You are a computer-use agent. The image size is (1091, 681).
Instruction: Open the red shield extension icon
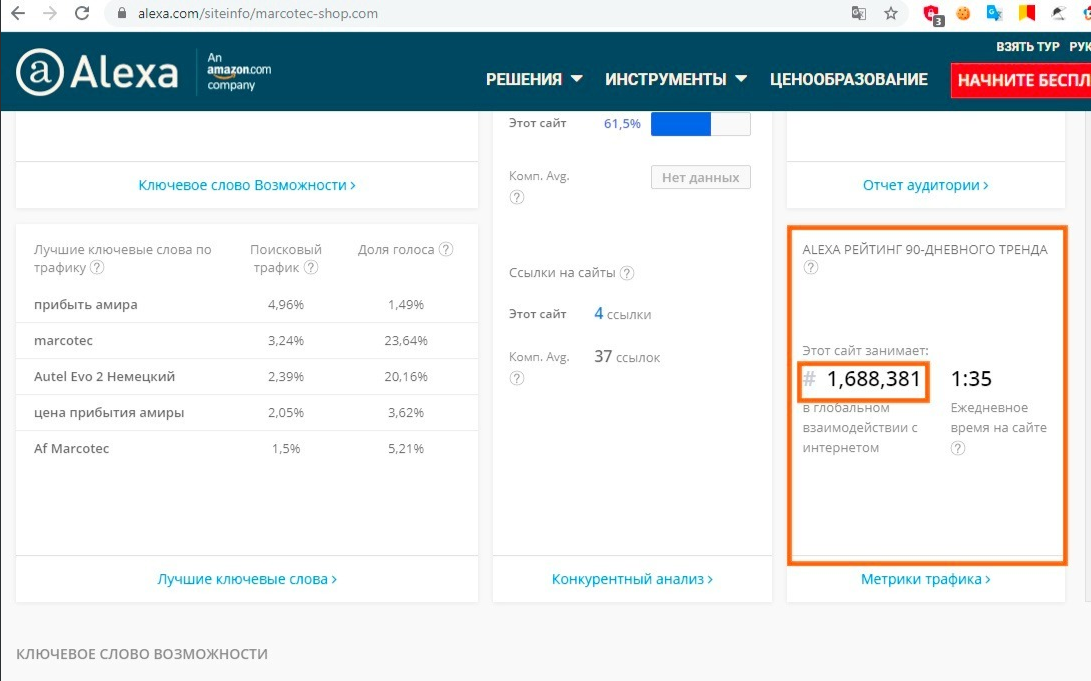[932, 14]
